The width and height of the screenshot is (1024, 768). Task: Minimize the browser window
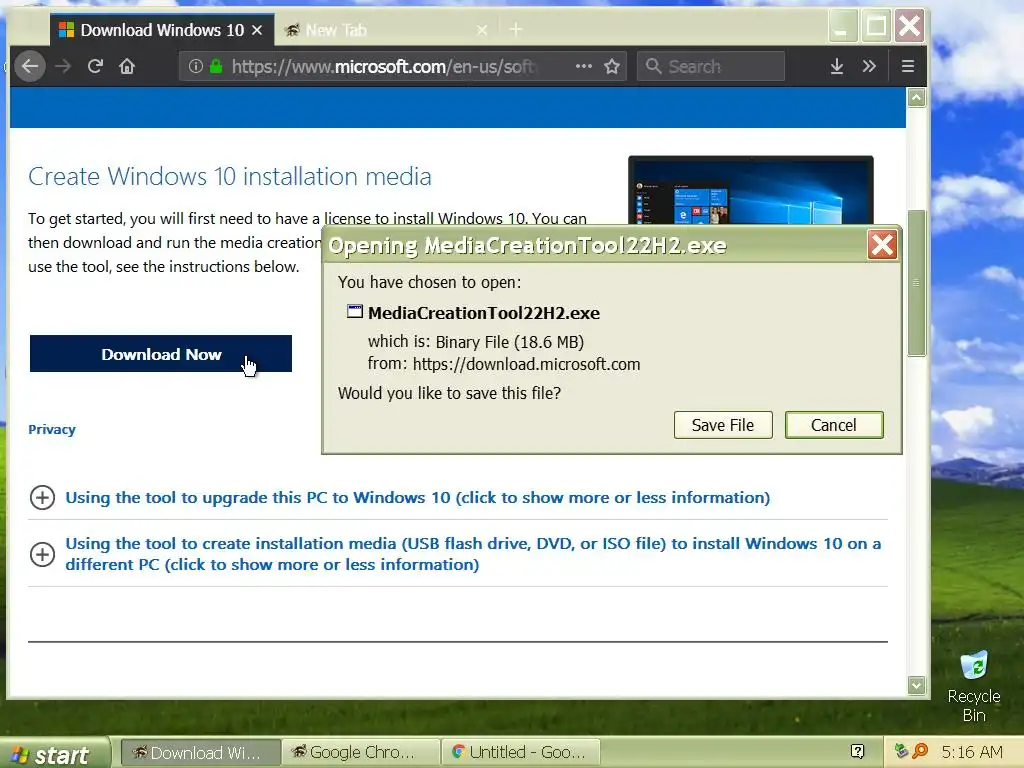click(x=842, y=27)
